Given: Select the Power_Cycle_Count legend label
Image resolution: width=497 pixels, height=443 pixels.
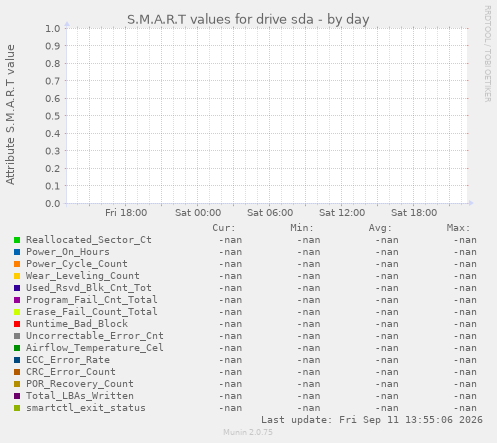Looking at the screenshot, I should point(77,264).
